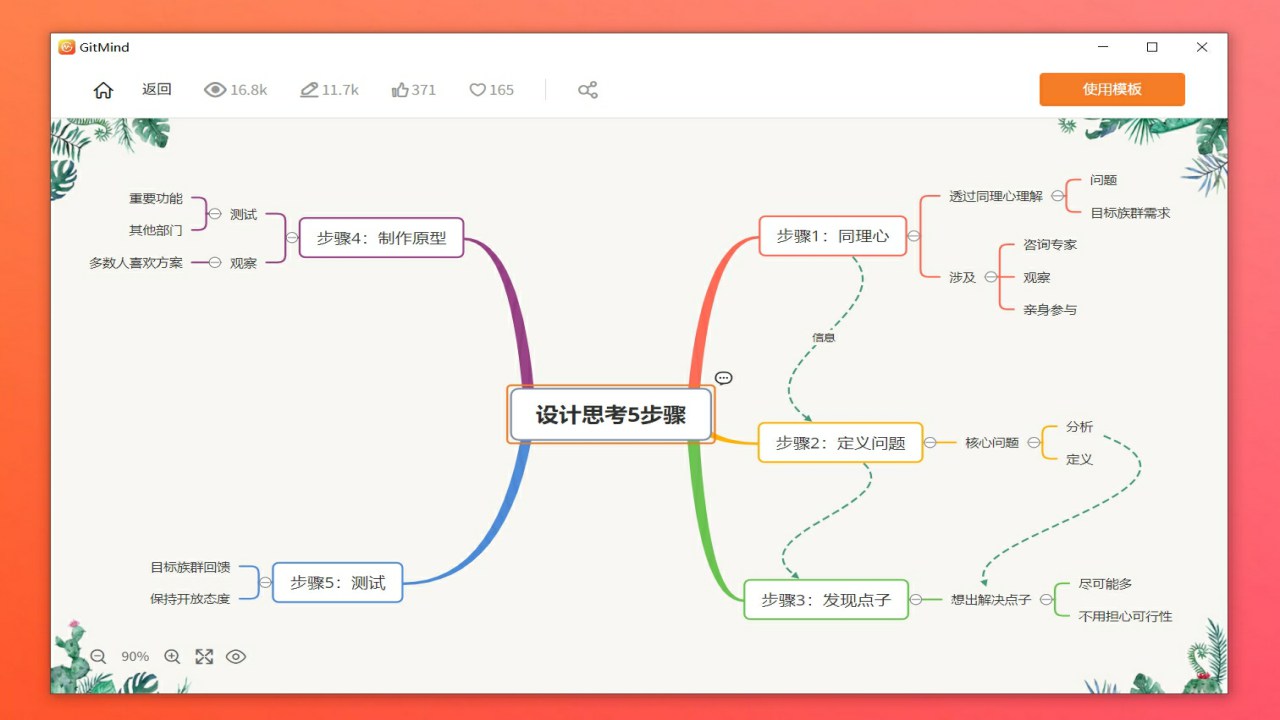The image size is (1280, 720).
Task: Like the template with thumbs-up icon
Action: [400, 90]
